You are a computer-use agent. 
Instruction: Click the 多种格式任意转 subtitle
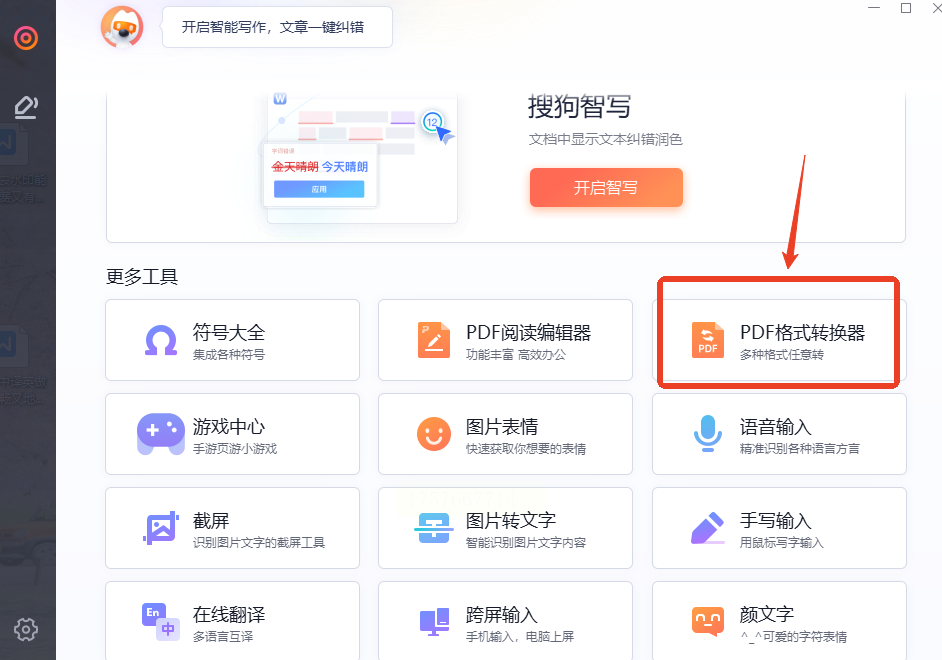(782, 355)
